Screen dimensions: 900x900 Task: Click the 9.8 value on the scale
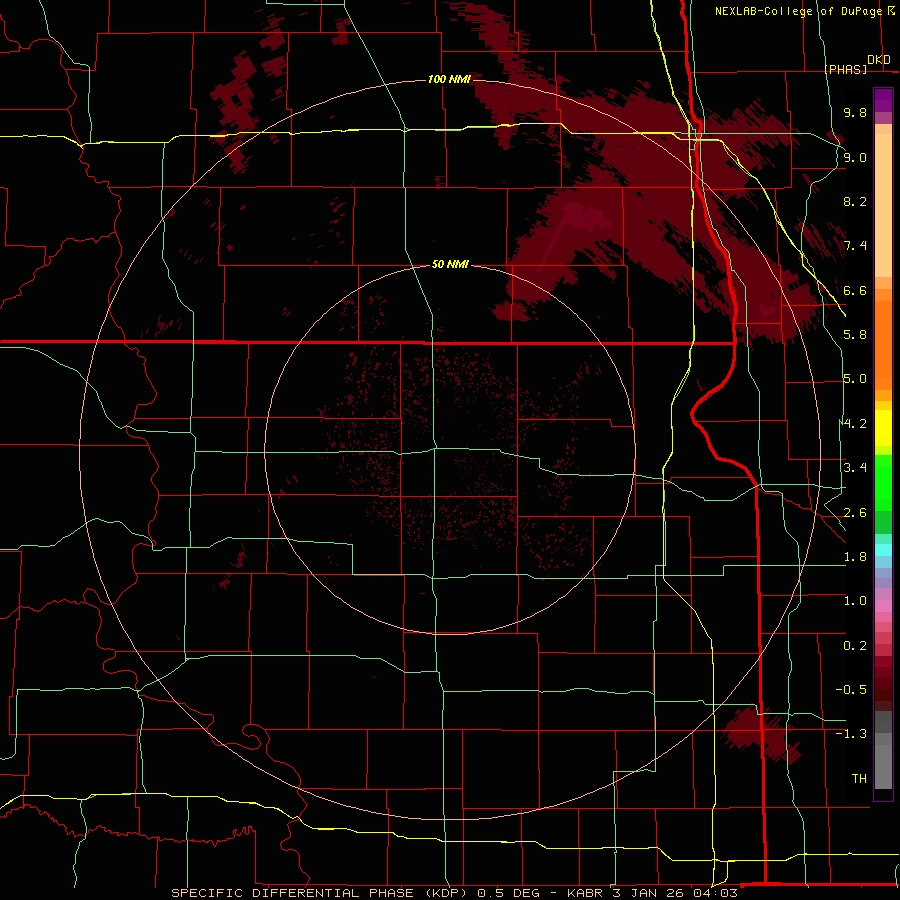(x=855, y=112)
